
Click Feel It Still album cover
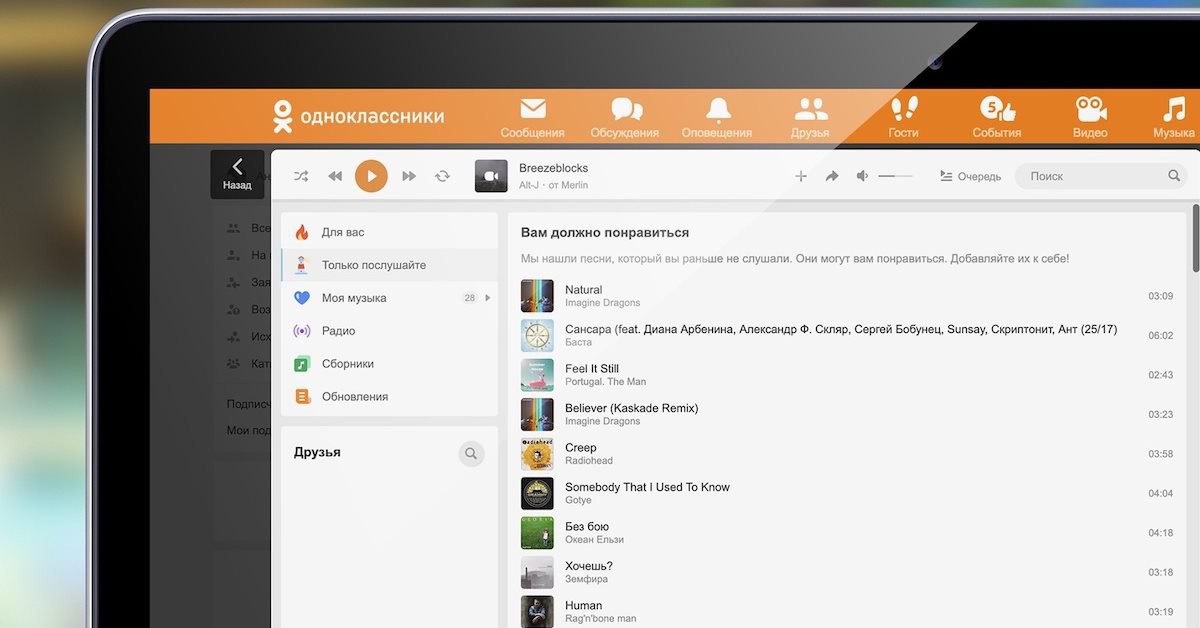click(x=537, y=375)
